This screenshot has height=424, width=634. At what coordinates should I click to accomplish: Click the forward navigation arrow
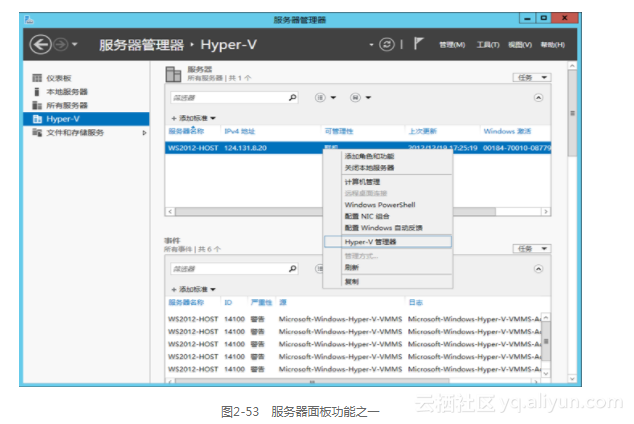tap(61, 44)
